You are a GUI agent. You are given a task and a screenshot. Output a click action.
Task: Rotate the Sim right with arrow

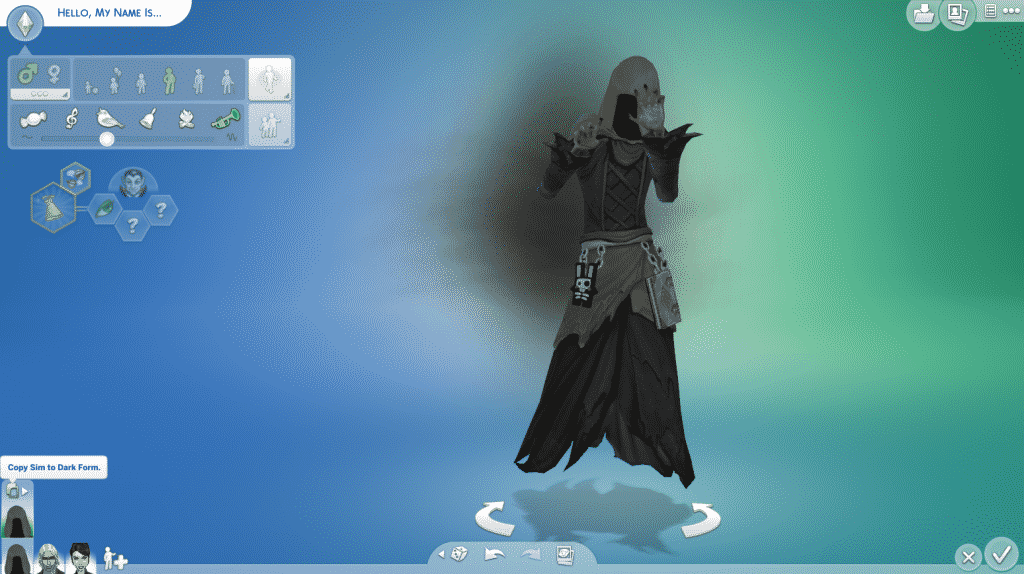click(701, 519)
